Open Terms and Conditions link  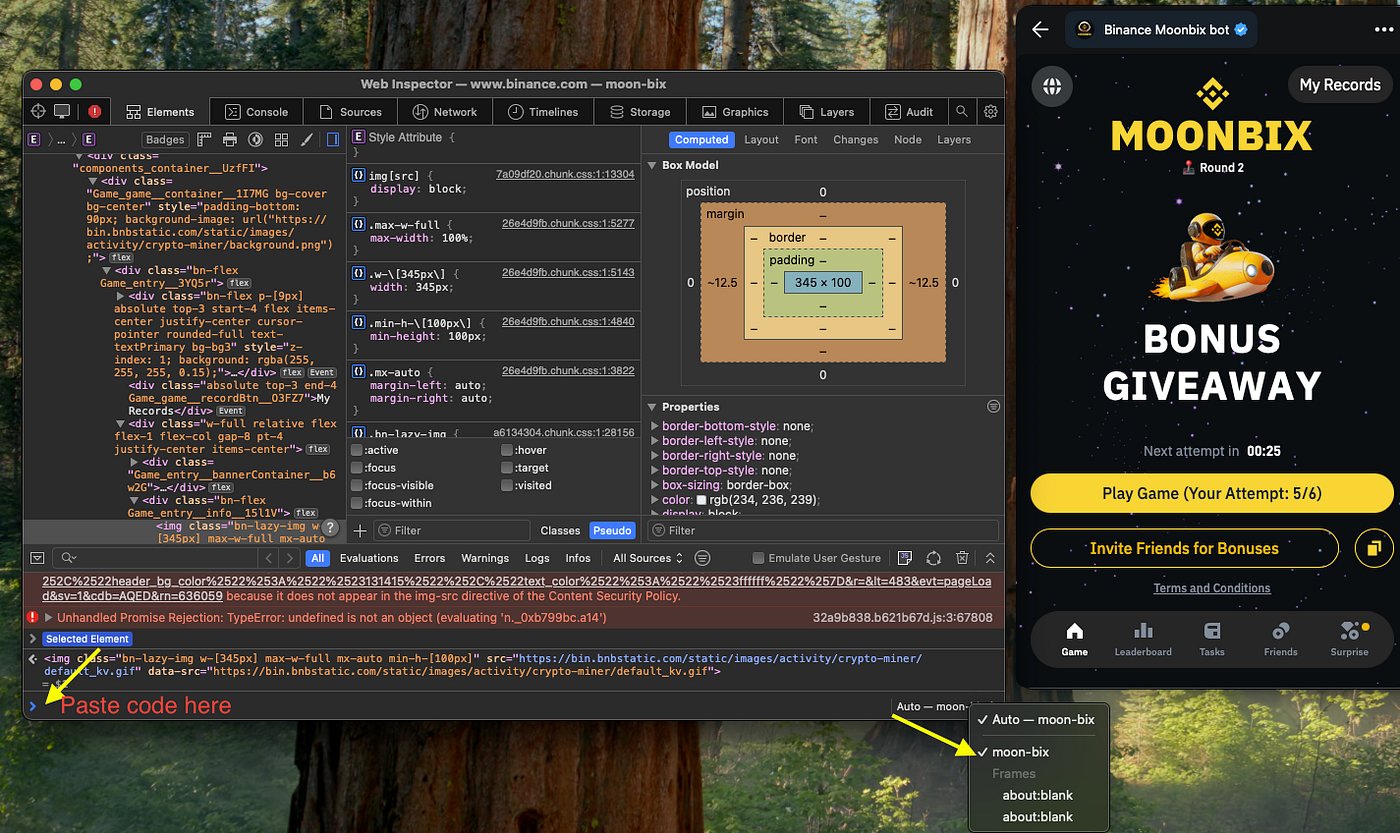point(1212,588)
